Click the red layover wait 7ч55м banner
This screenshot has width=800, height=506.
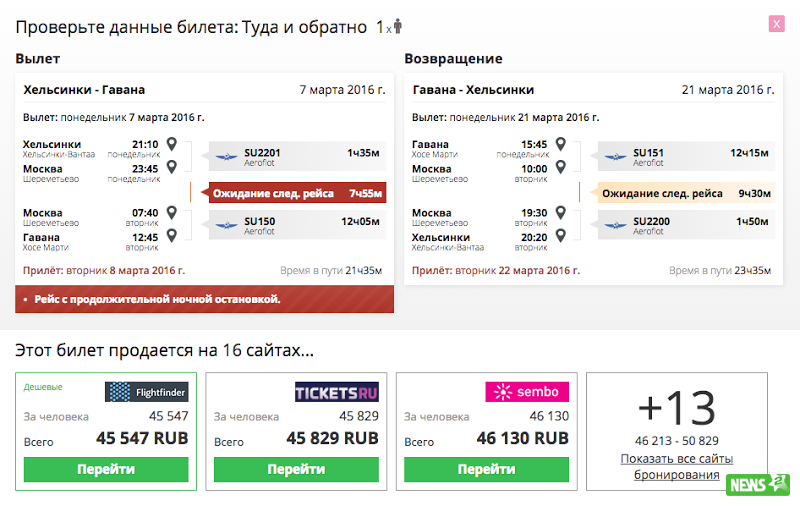click(x=297, y=193)
